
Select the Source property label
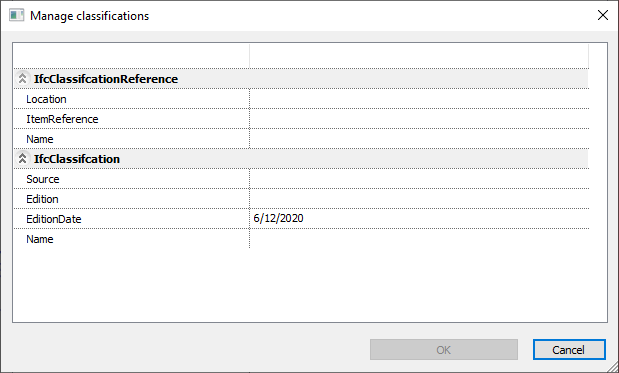pyautogui.click(x=43, y=179)
